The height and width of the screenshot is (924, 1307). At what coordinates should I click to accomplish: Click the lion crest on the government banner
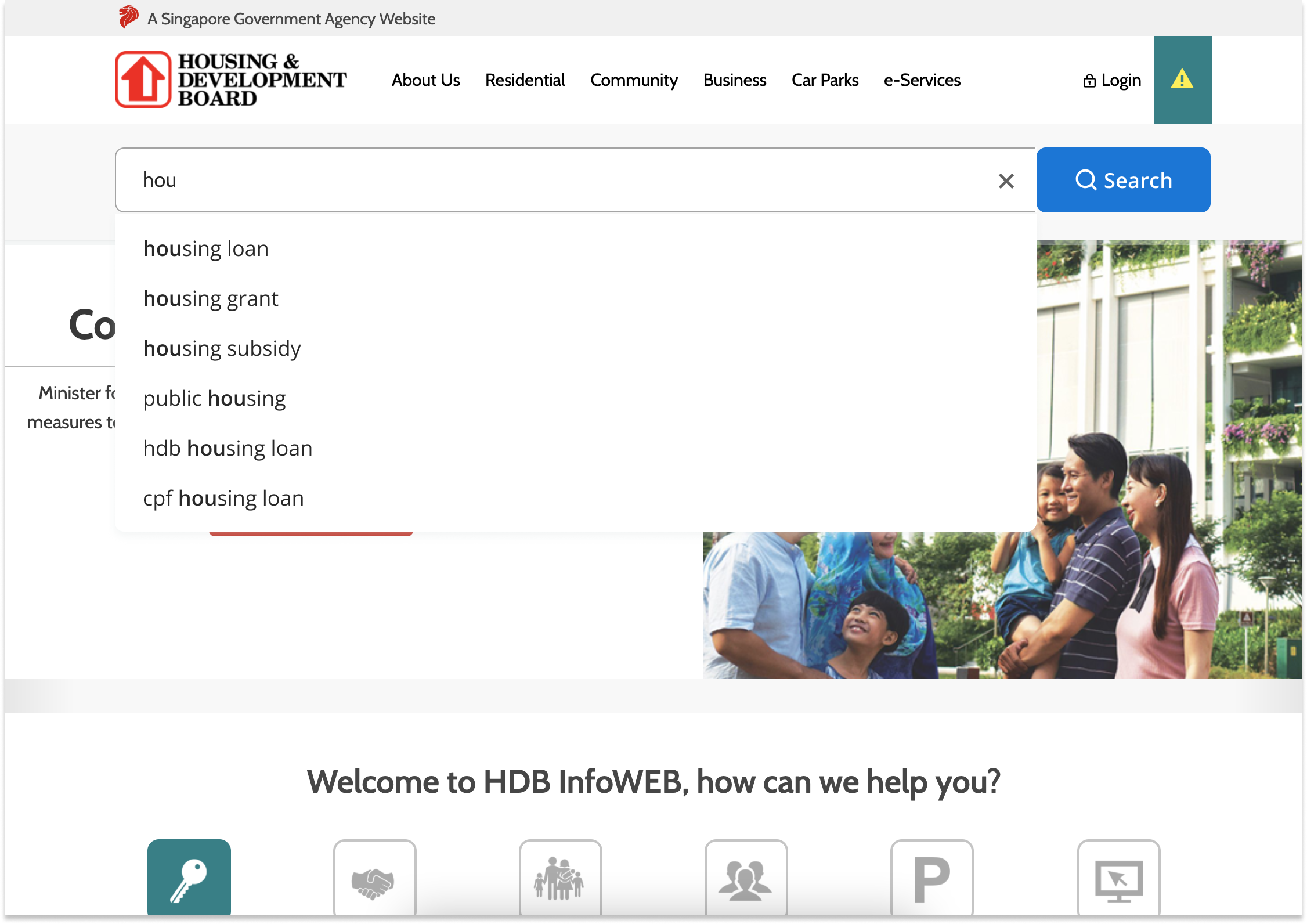[x=128, y=17]
